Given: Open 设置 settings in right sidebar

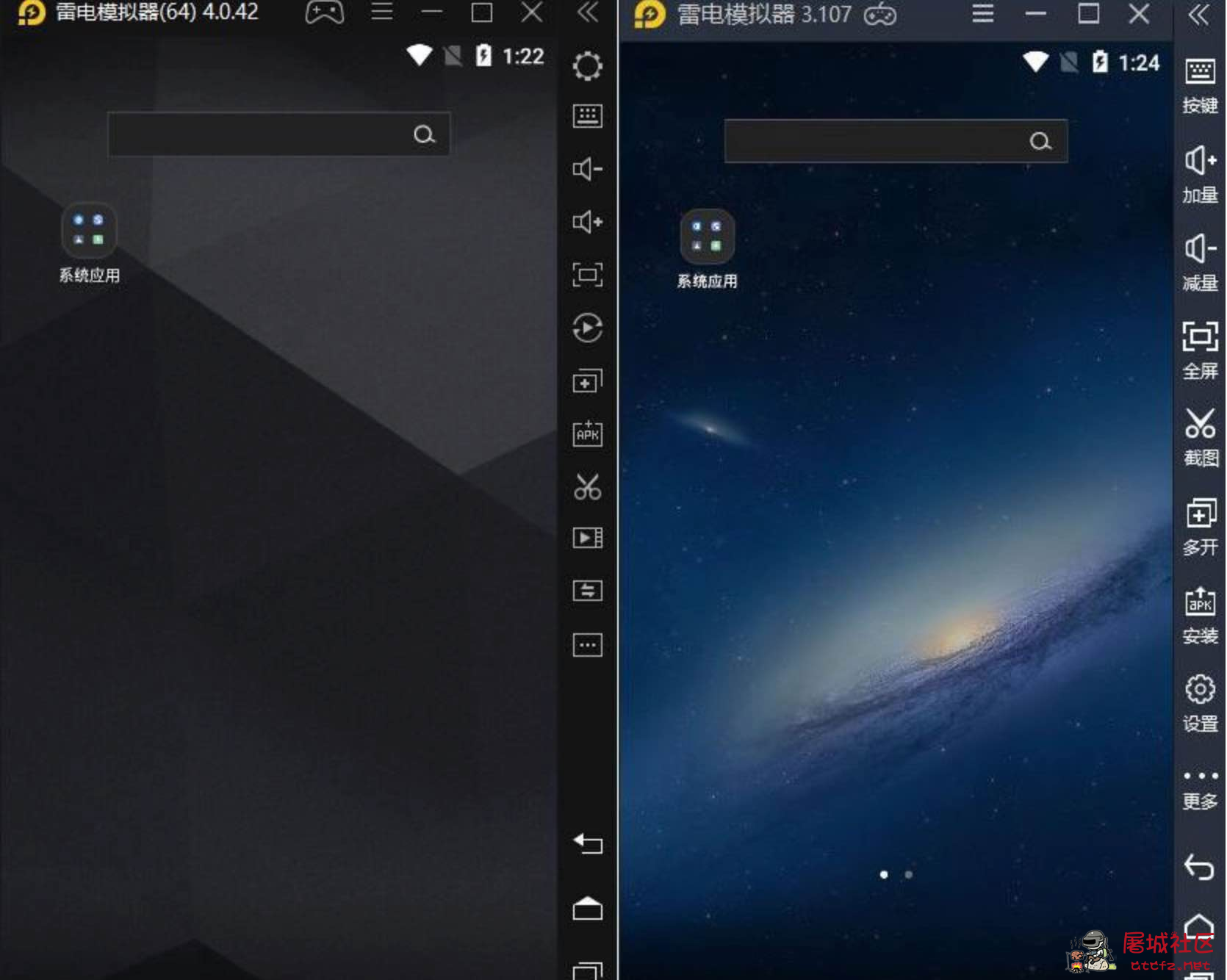Looking at the screenshot, I should tap(1200, 704).
